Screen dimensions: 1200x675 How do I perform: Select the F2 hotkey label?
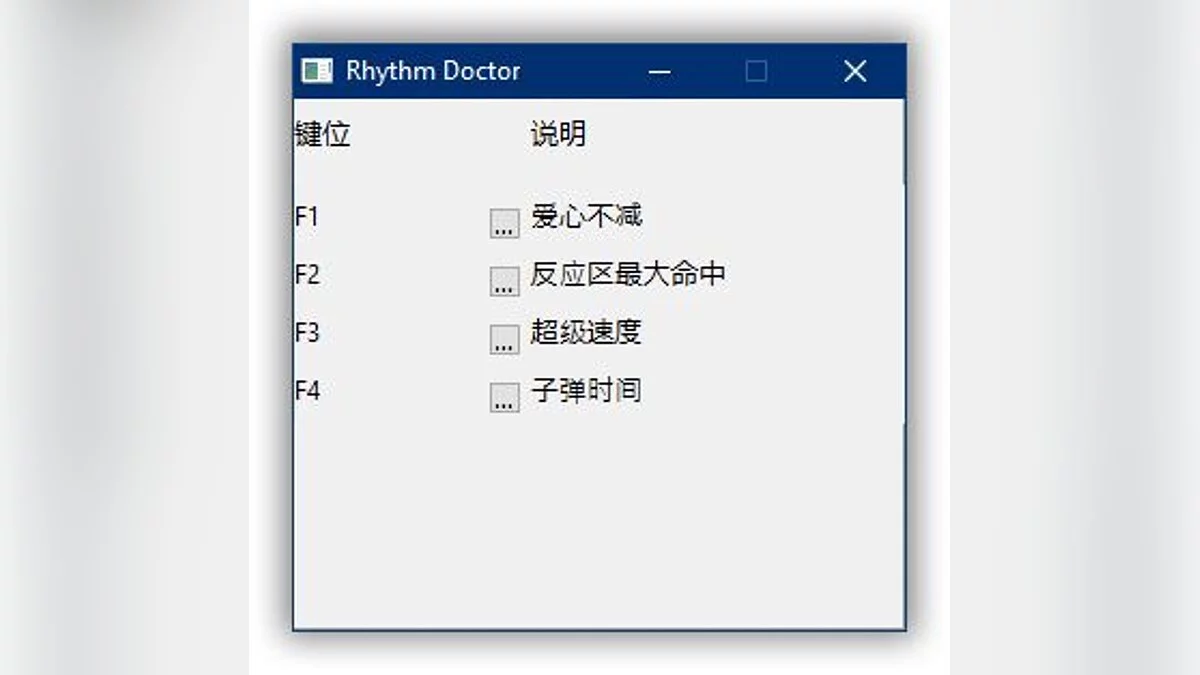[x=307, y=275]
